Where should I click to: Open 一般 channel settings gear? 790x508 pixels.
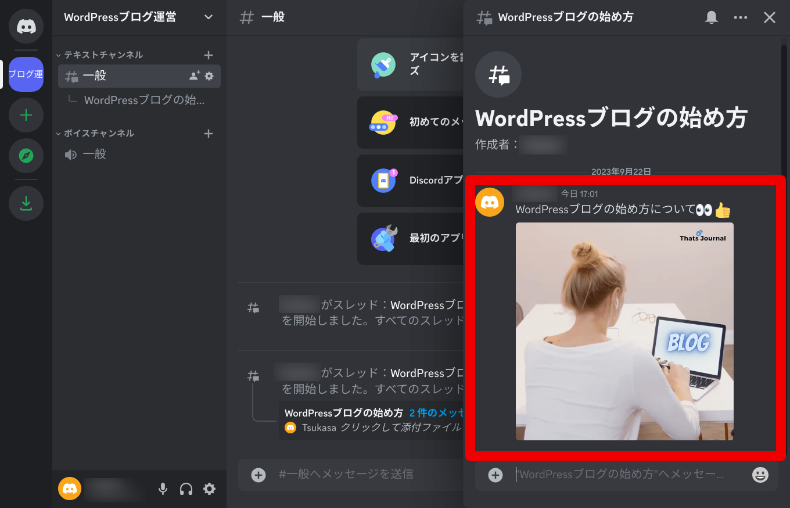210,76
